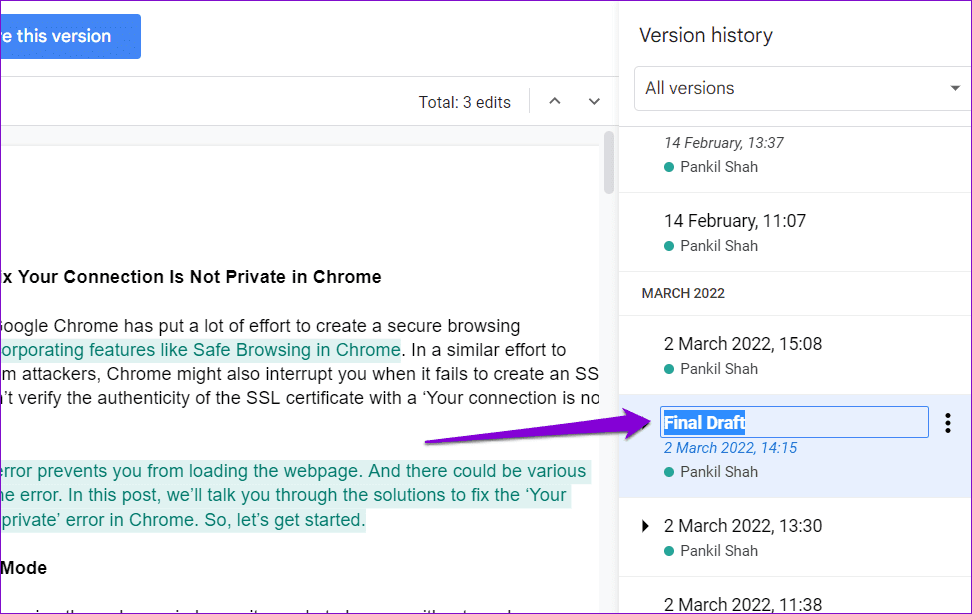
Task: Go to next edit with down chevron
Action: coord(594,101)
